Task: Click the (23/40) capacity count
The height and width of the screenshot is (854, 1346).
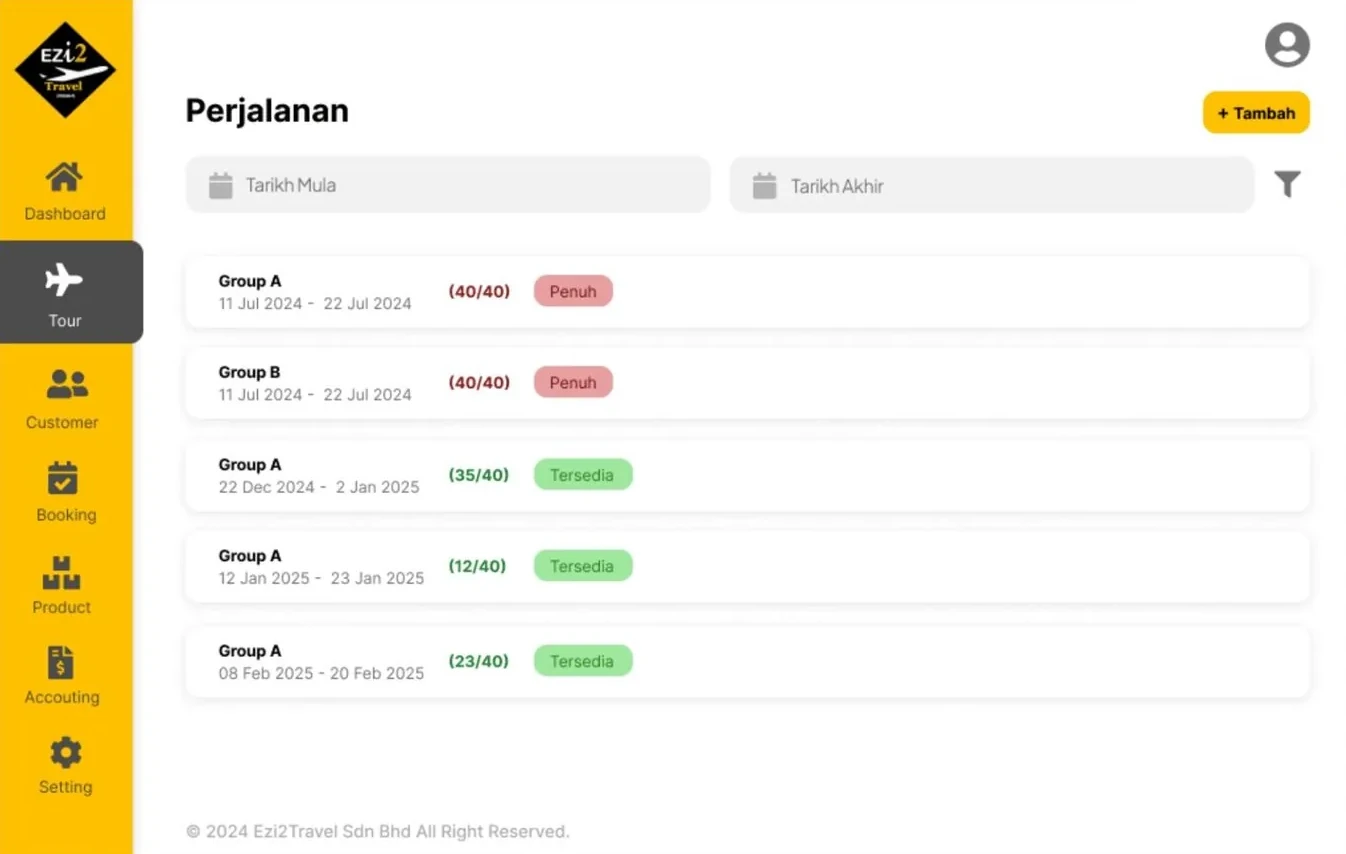Action: [479, 661]
